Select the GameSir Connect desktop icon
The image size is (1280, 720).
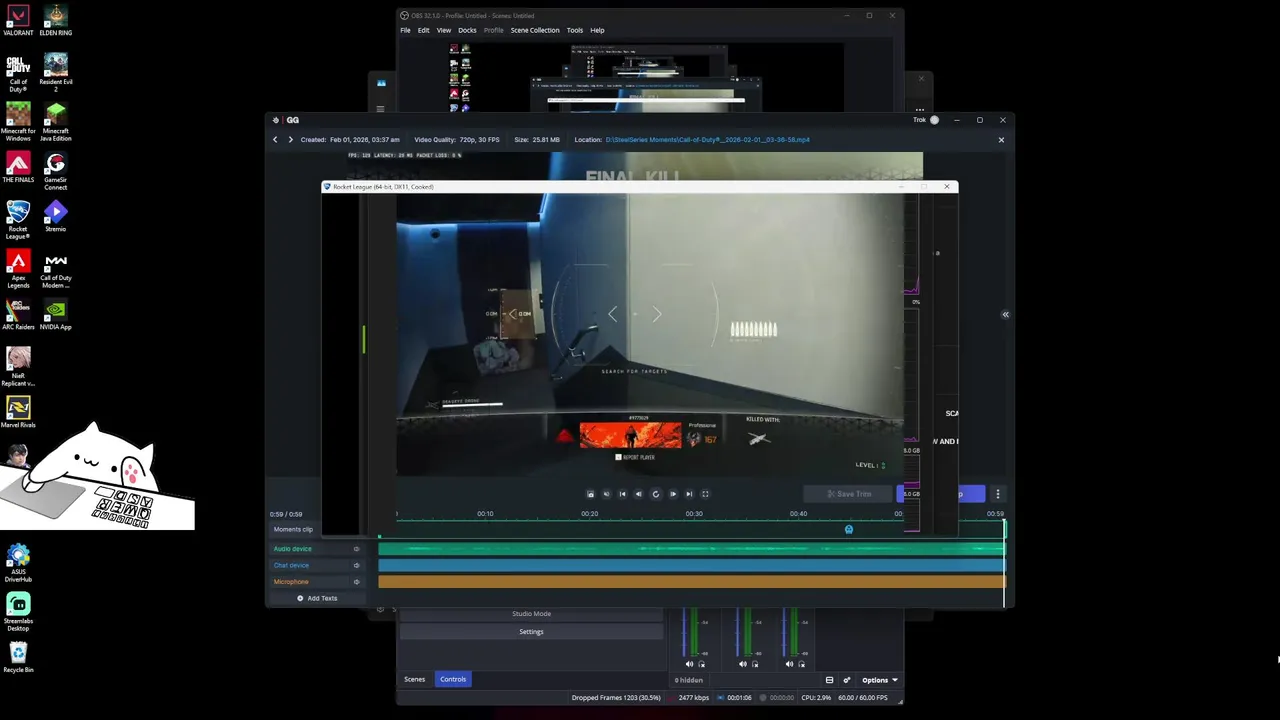pos(56,171)
